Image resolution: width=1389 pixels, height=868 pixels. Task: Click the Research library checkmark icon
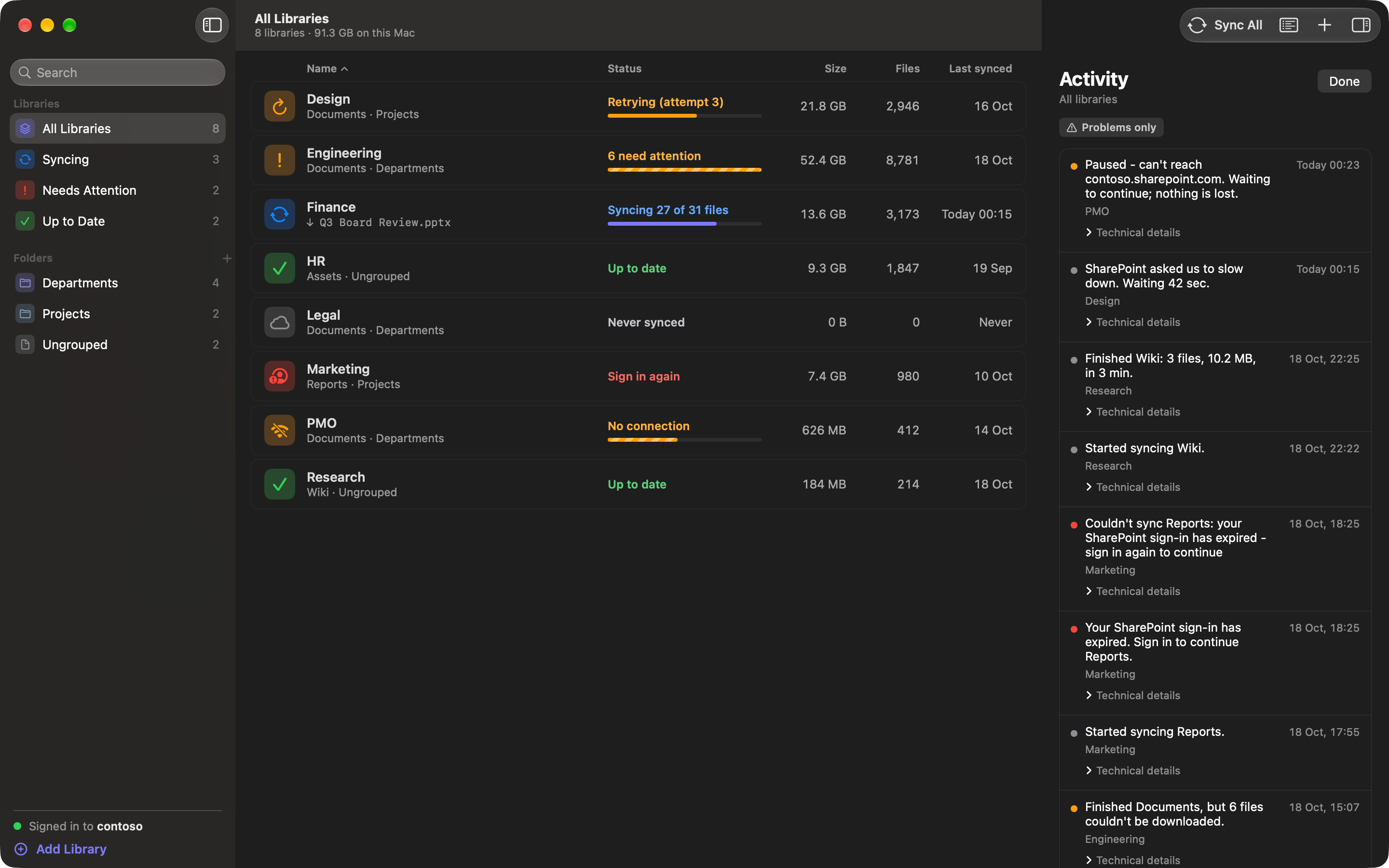coord(280,484)
